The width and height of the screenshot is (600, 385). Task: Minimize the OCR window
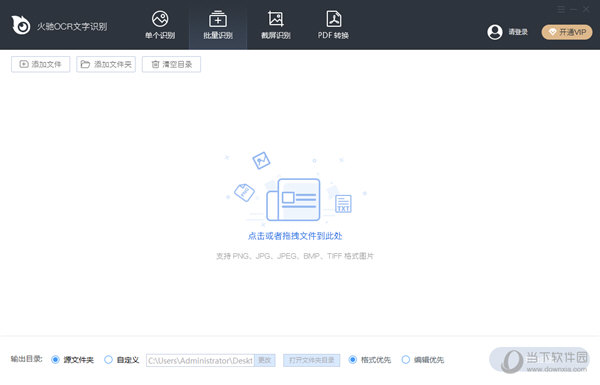coord(574,9)
